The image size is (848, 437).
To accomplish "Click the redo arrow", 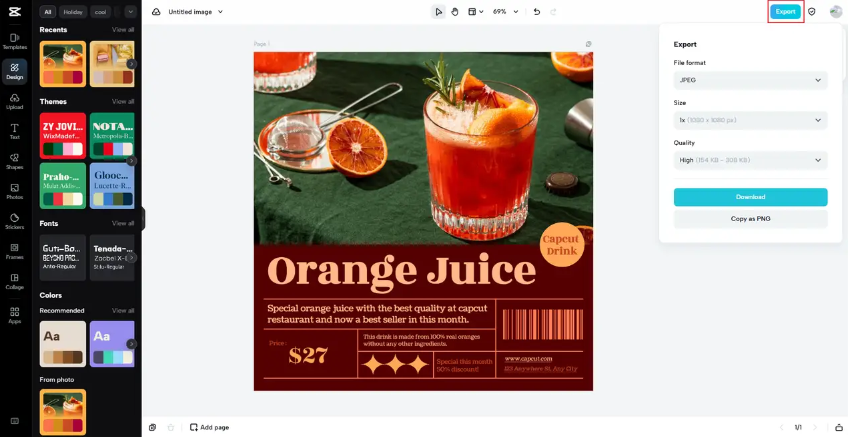I will pos(553,12).
